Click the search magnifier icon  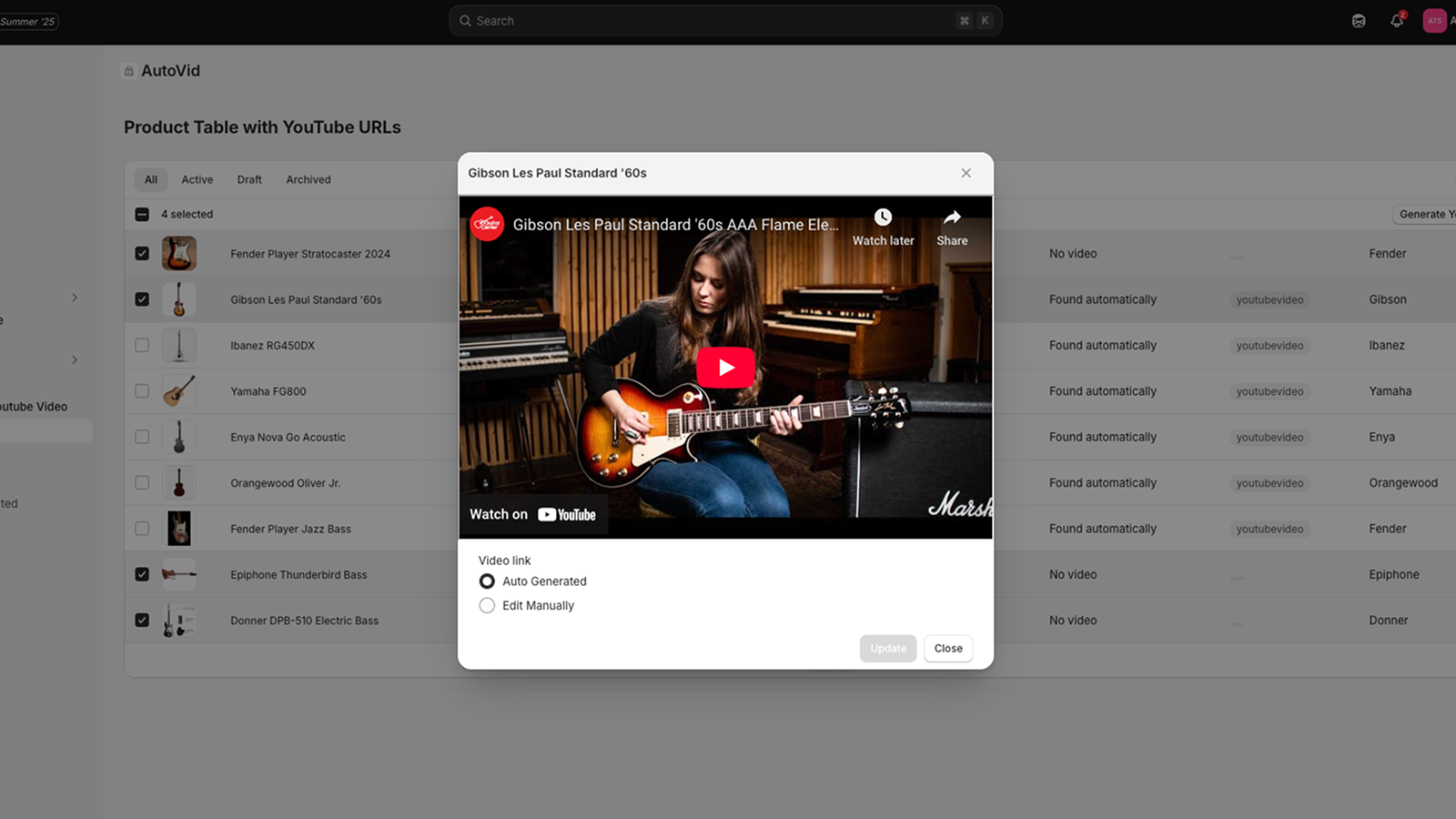(465, 20)
